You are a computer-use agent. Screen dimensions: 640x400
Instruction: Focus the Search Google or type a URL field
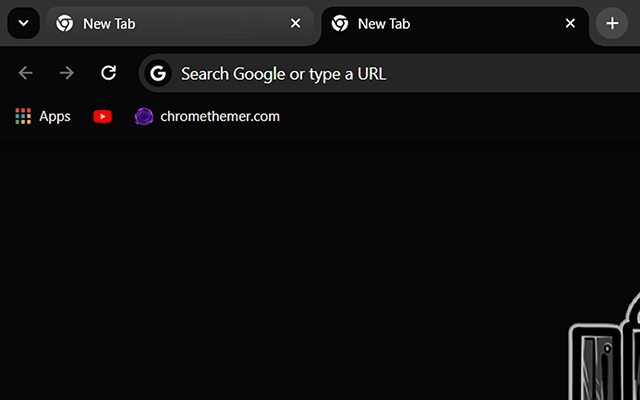(x=390, y=73)
